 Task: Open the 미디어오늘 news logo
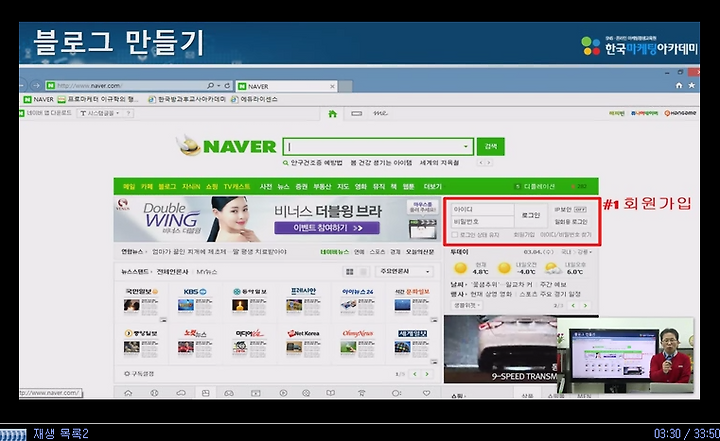click(249, 333)
